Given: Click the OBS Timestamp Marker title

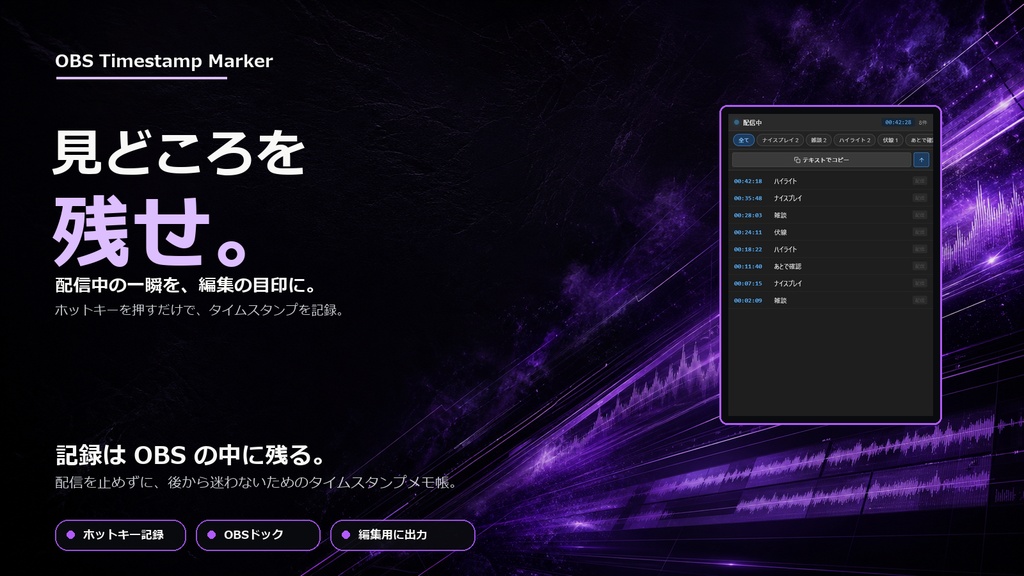Looking at the screenshot, I should (164, 61).
